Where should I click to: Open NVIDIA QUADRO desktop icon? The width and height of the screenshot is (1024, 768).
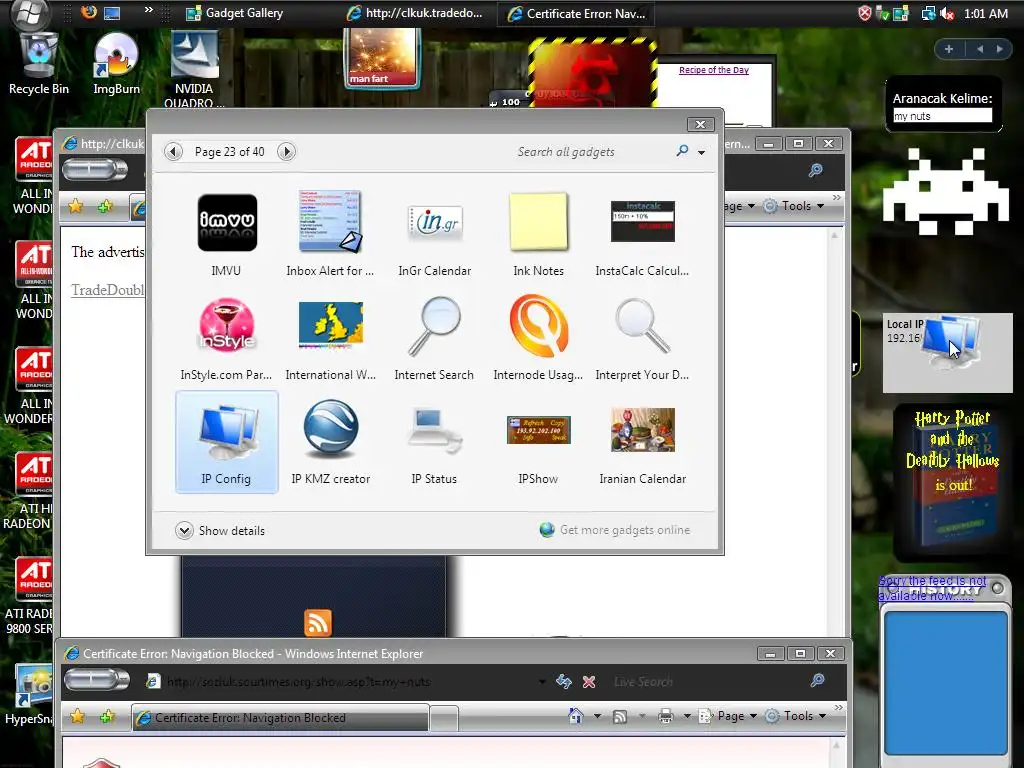(194, 69)
